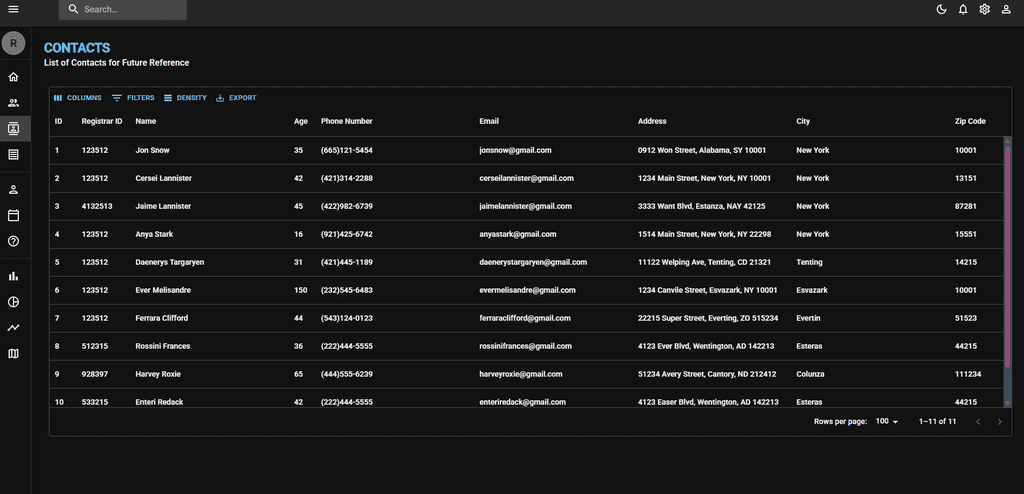The height and width of the screenshot is (494, 1024).
Task: Click address 1514 Main Street, New York
Action: 704,235
